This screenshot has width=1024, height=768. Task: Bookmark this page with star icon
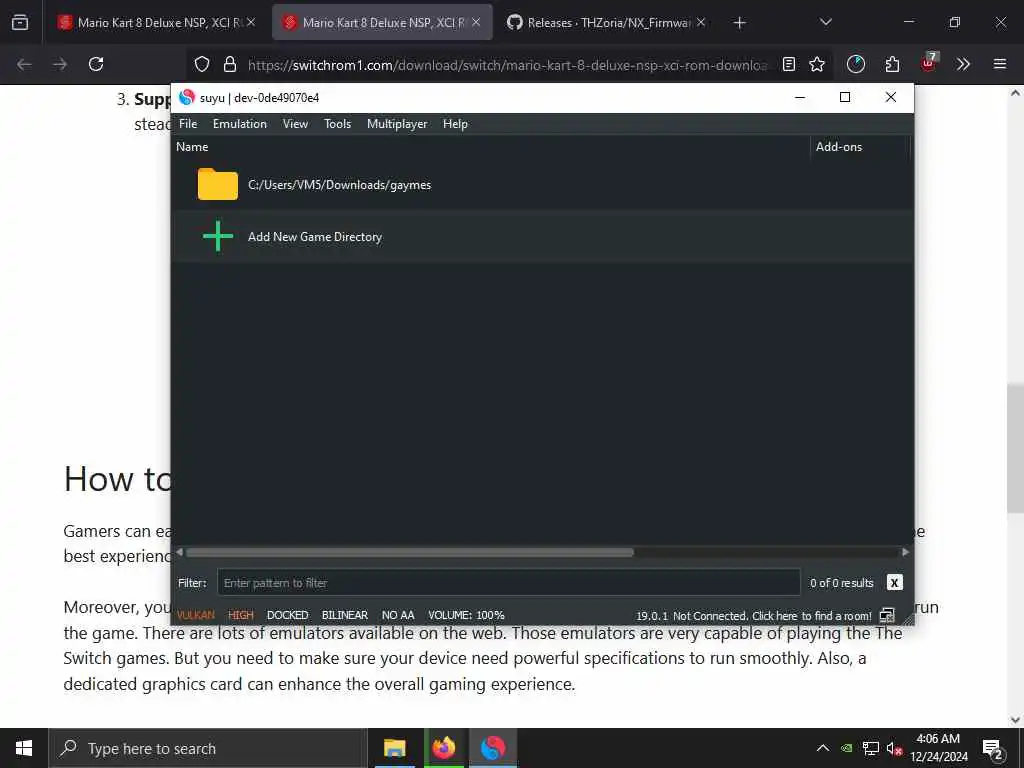[x=817, y=64]
